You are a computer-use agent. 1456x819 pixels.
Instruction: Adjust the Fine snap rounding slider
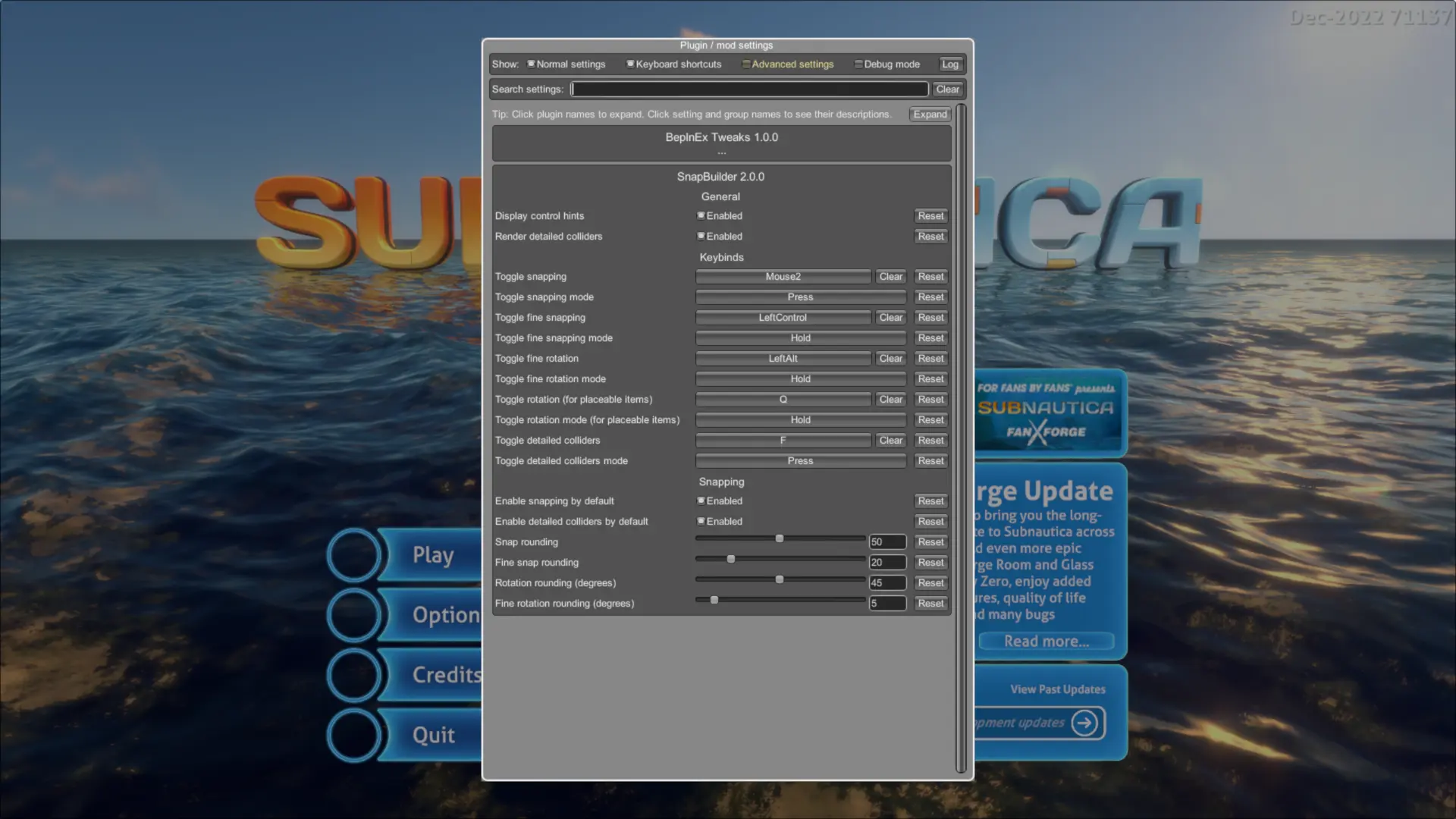coord(730,558)
